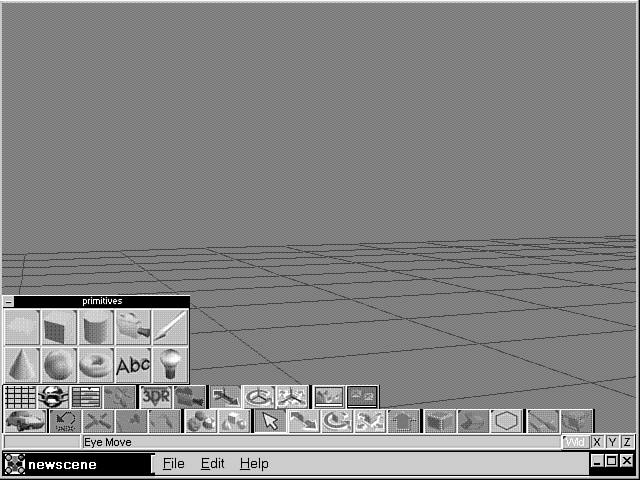Click the 'newscene' window title
Viewport: 640px width, 480px height.
[x=62, y=464]
